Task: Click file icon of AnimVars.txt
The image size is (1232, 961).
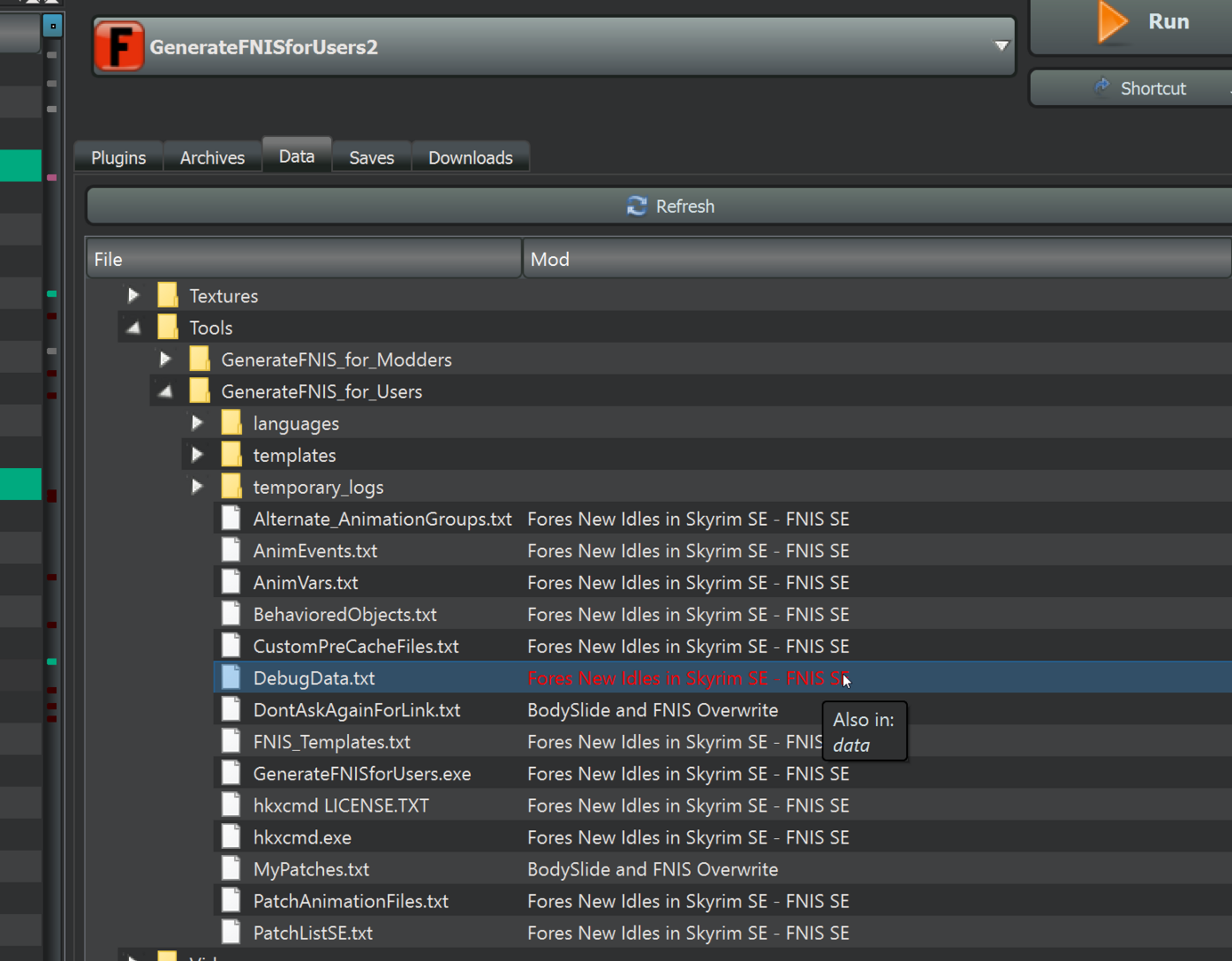Action: tap(231, 582)
